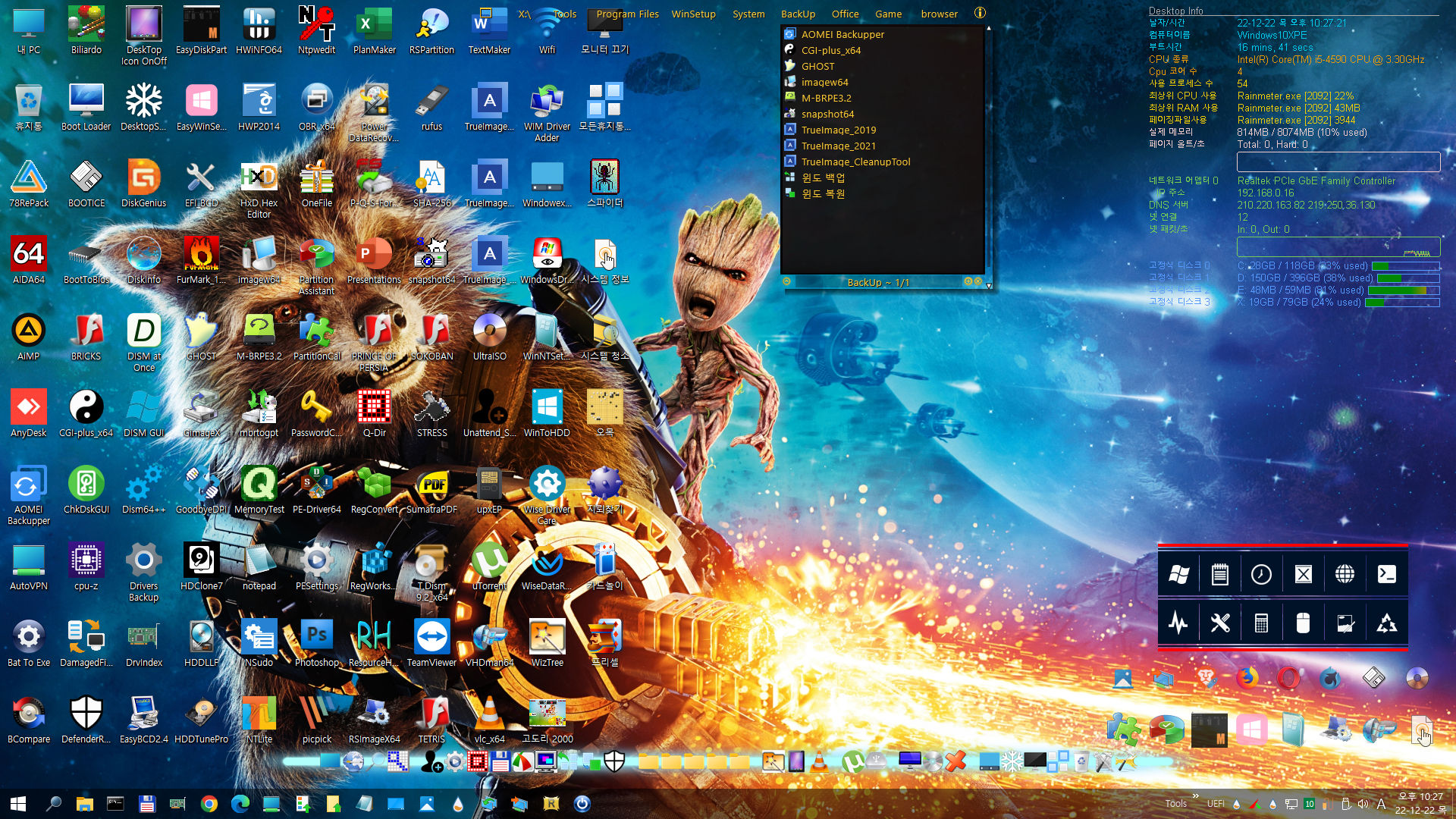
Task: Open the Game launcher tab
Action: pos(888,14)
